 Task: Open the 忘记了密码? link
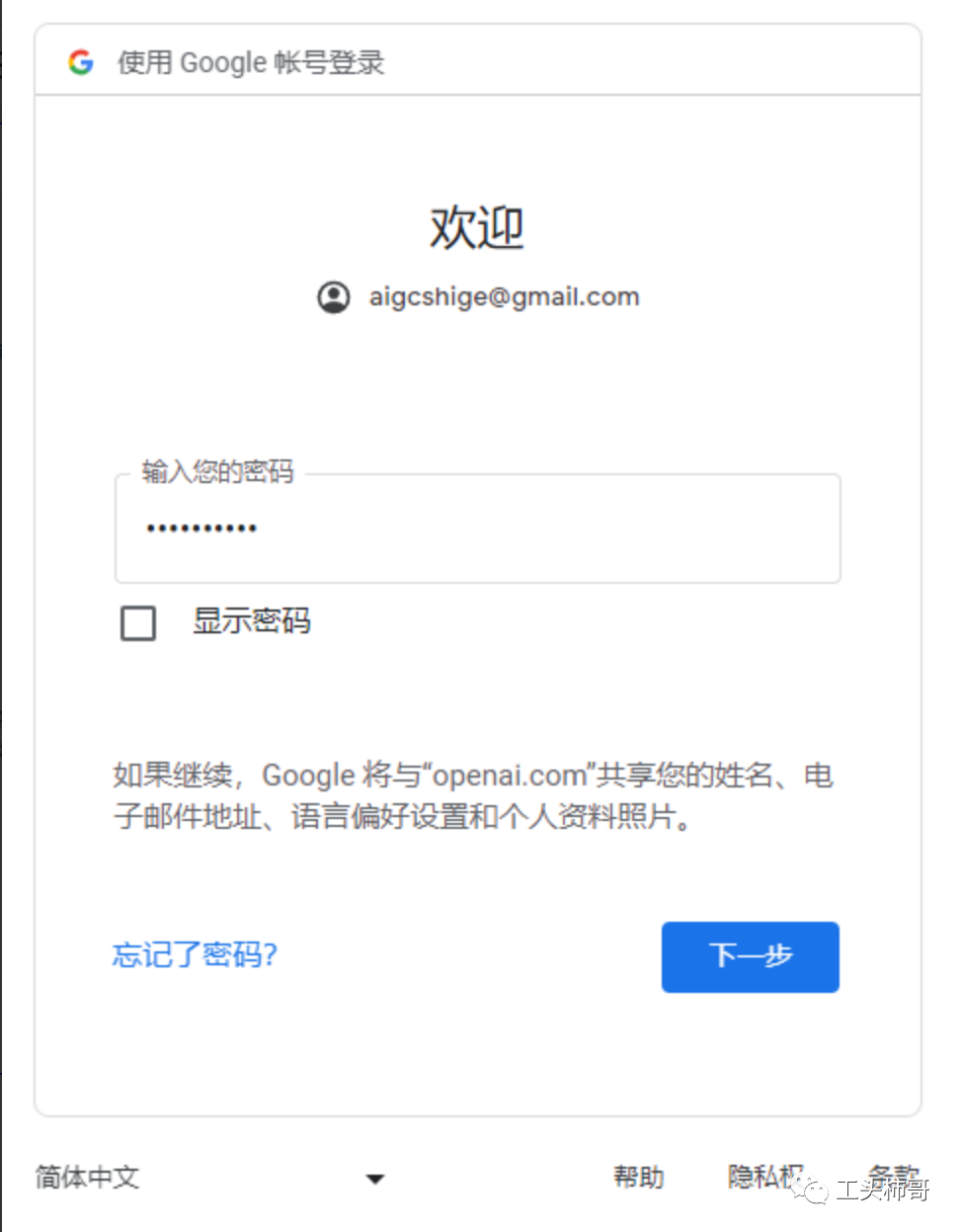tap(195, 954)
